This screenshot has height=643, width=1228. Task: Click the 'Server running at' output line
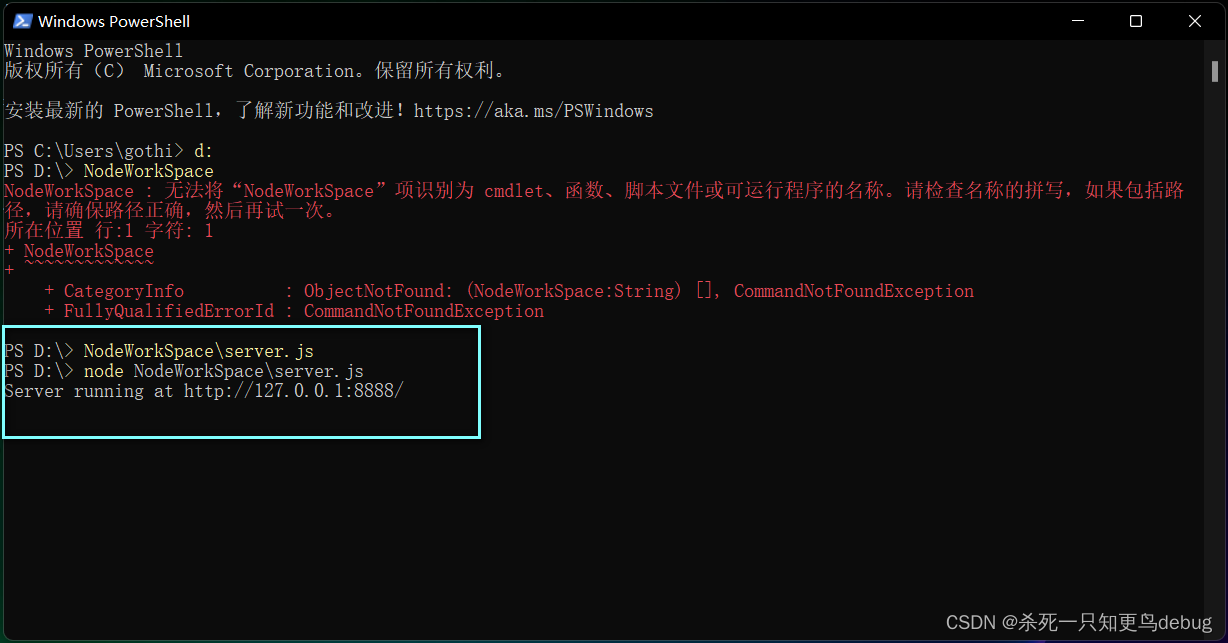(x=204, y=391)
